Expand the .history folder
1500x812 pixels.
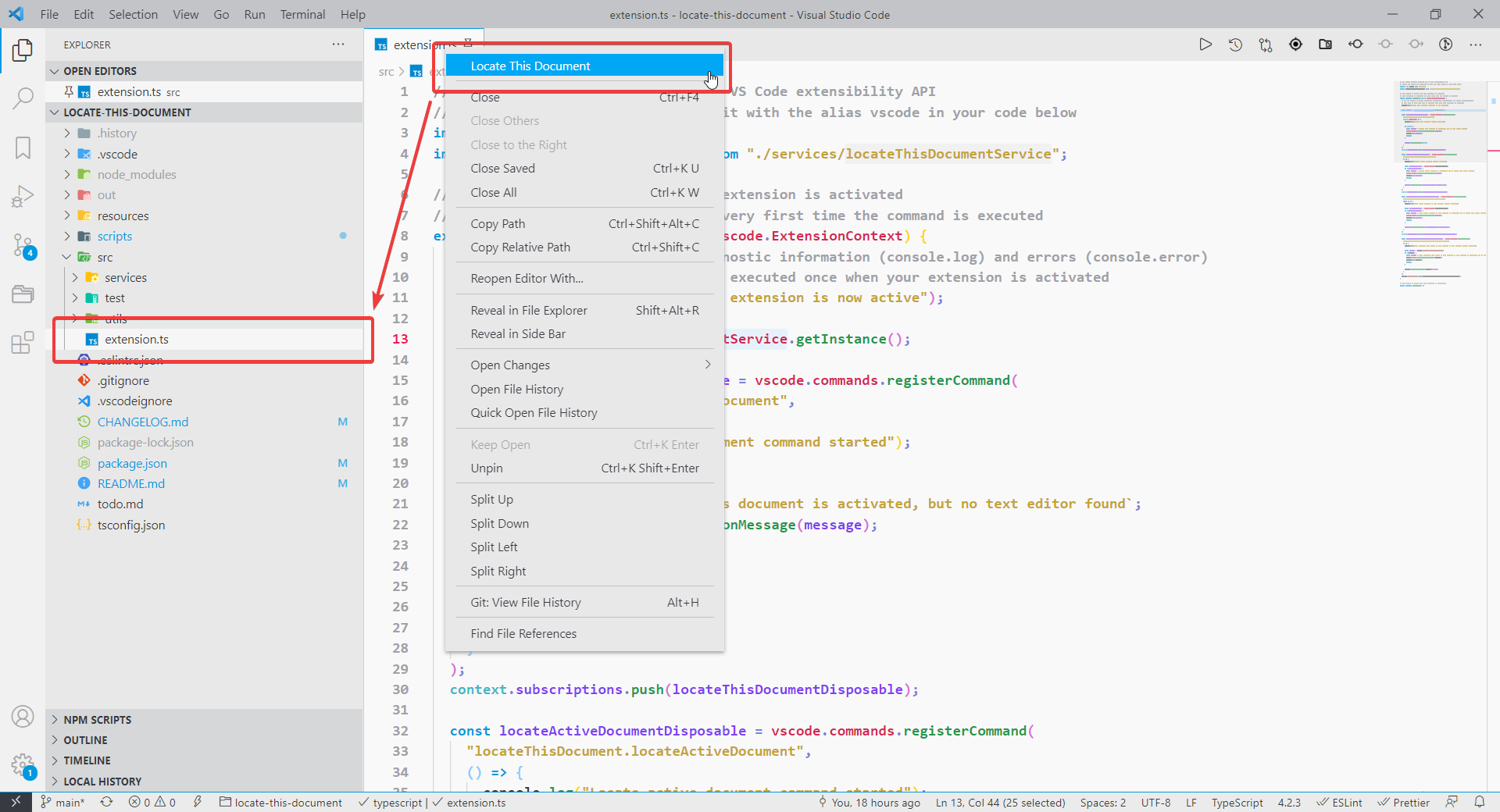point(205,134)
